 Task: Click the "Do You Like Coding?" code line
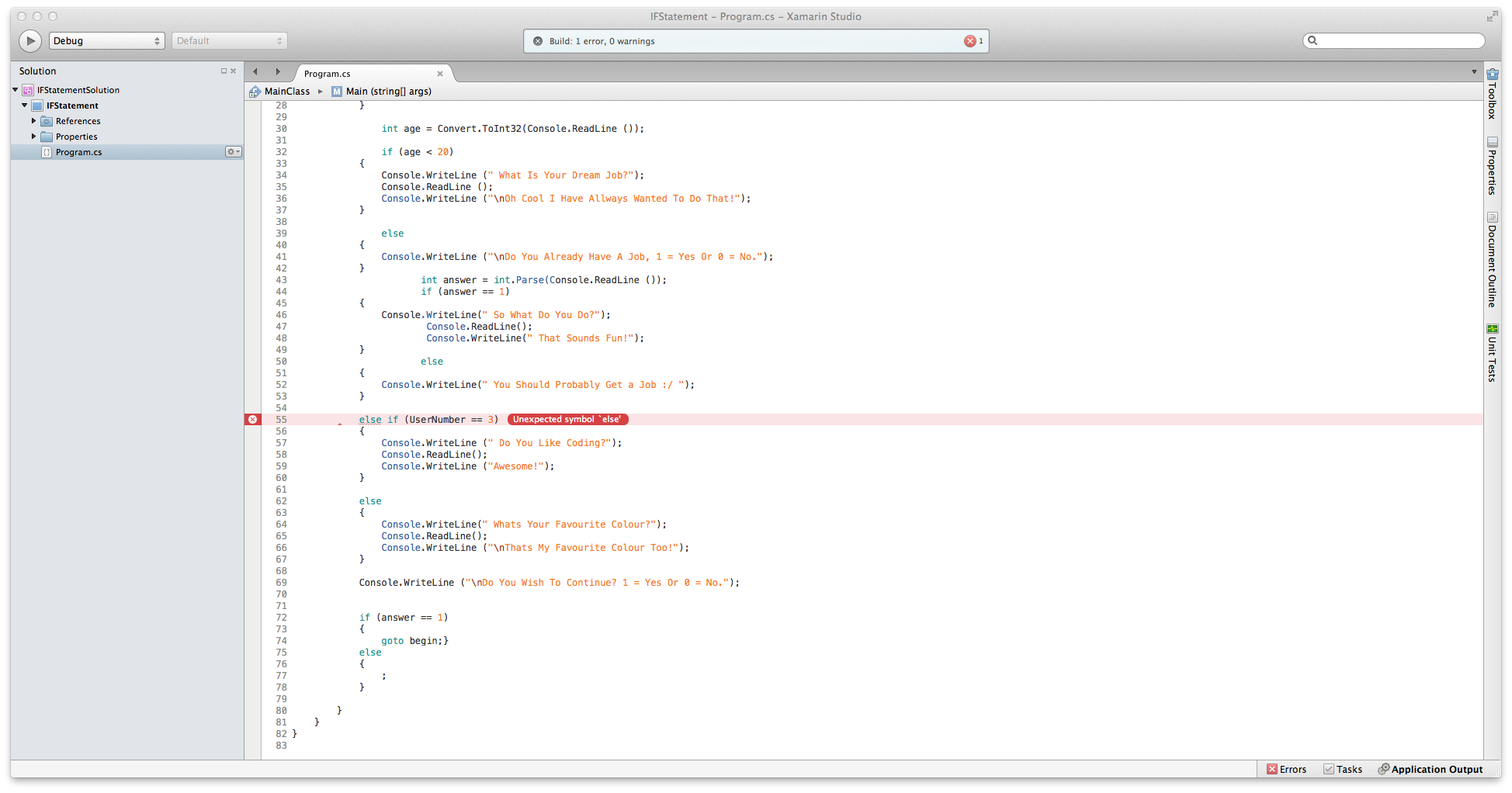coord(501,443)
